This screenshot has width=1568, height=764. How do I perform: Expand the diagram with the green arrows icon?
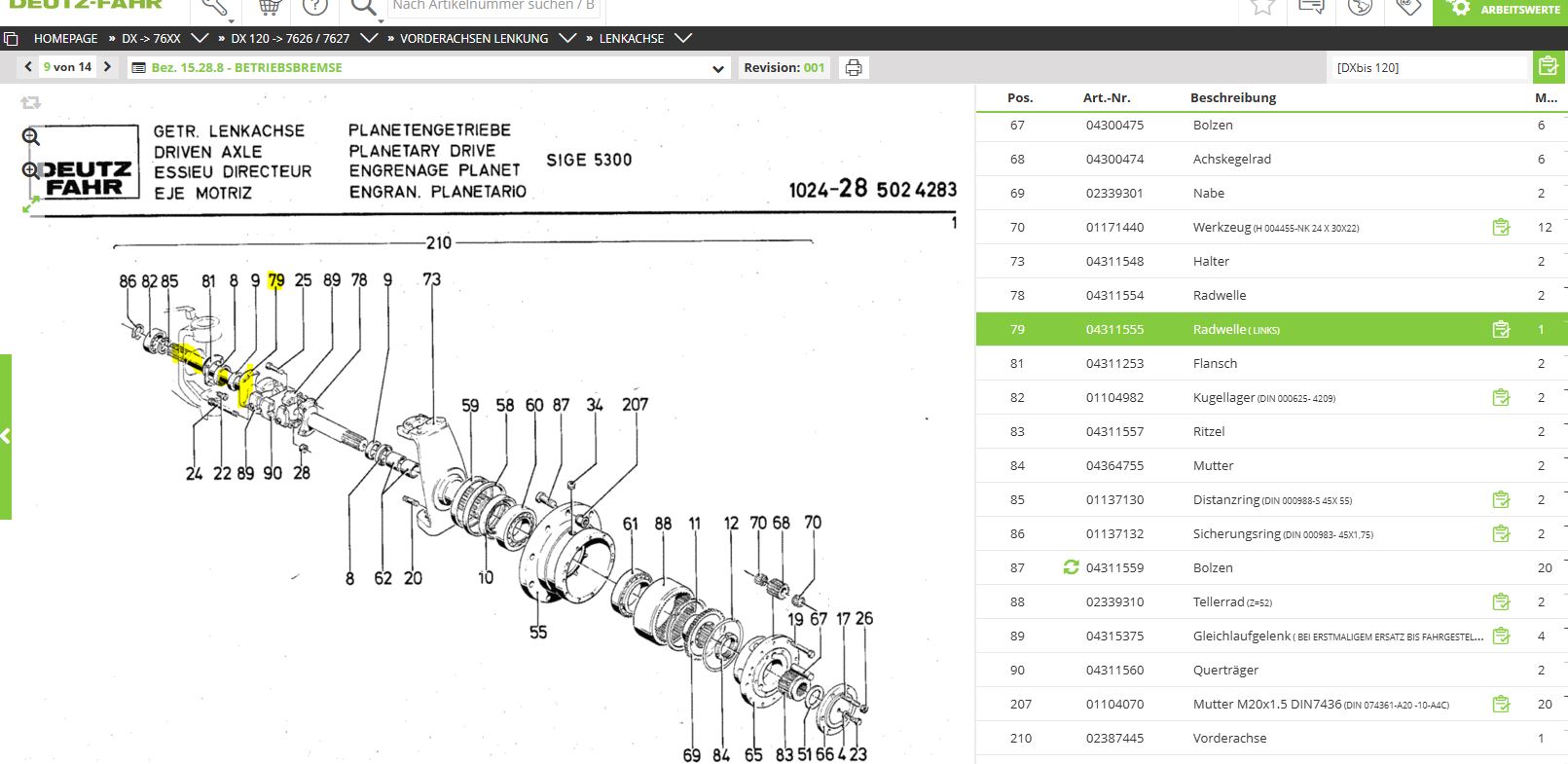point(31,204)
